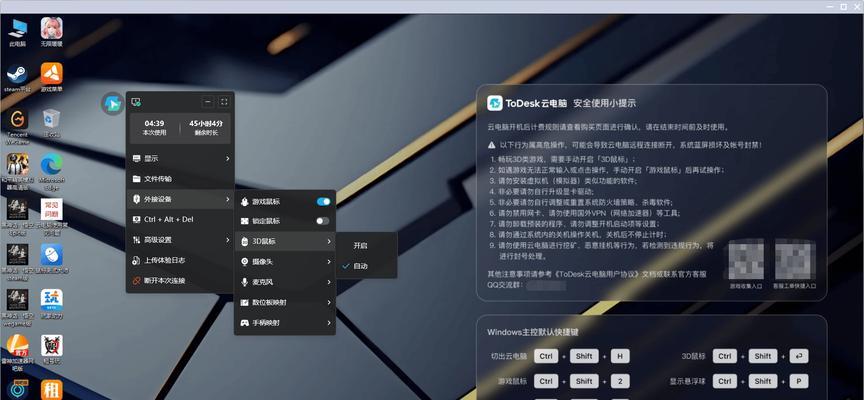This screenshot has width=864, height=400.
Task: Click the H key cap
Action: point(620,356)
